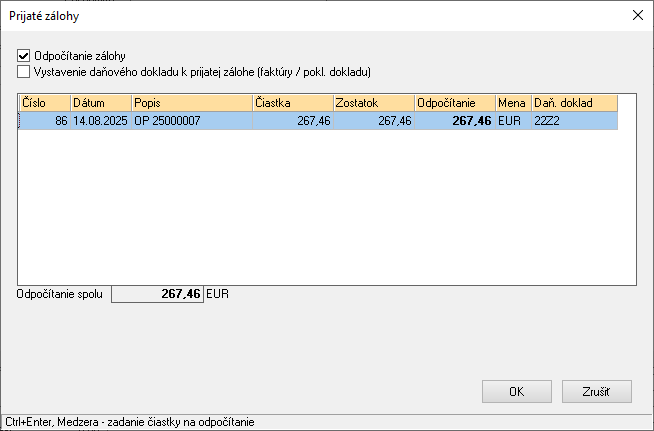Click the EUR currency cell in the row
Viewport: 654px width, 431px height.
coord(512,121)
